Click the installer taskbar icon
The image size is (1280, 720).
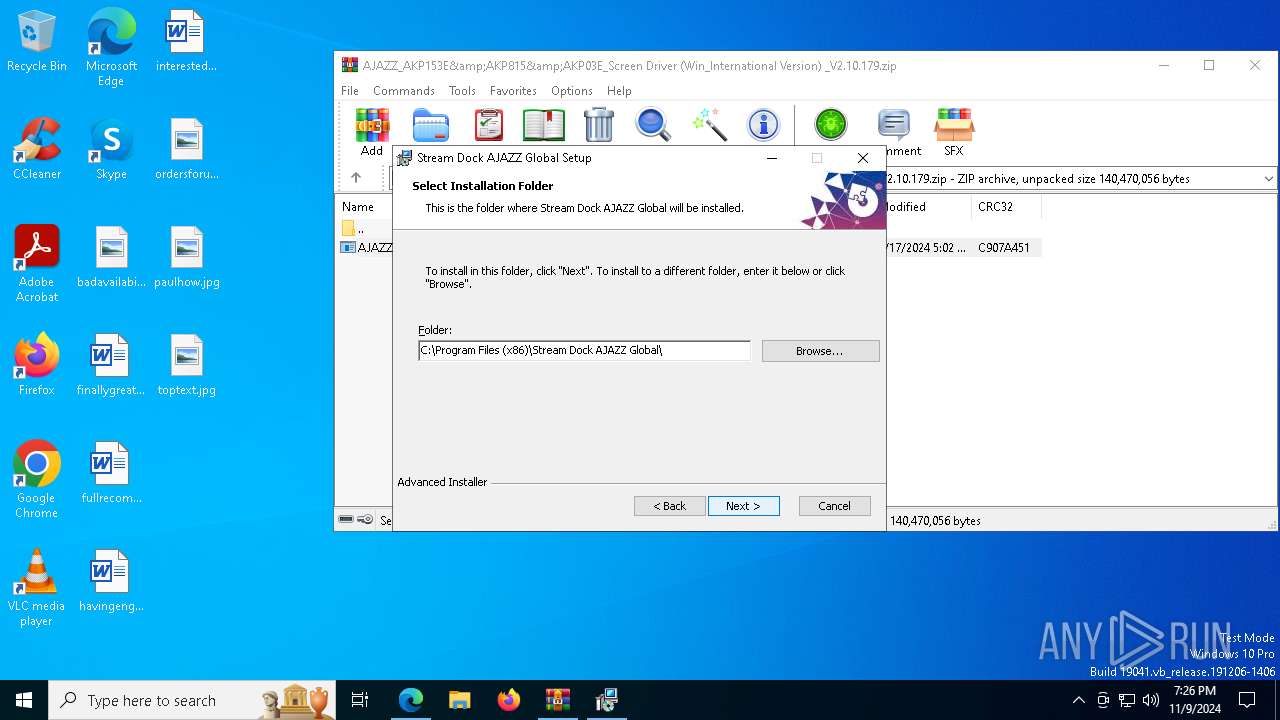click(x=606, y=700)
